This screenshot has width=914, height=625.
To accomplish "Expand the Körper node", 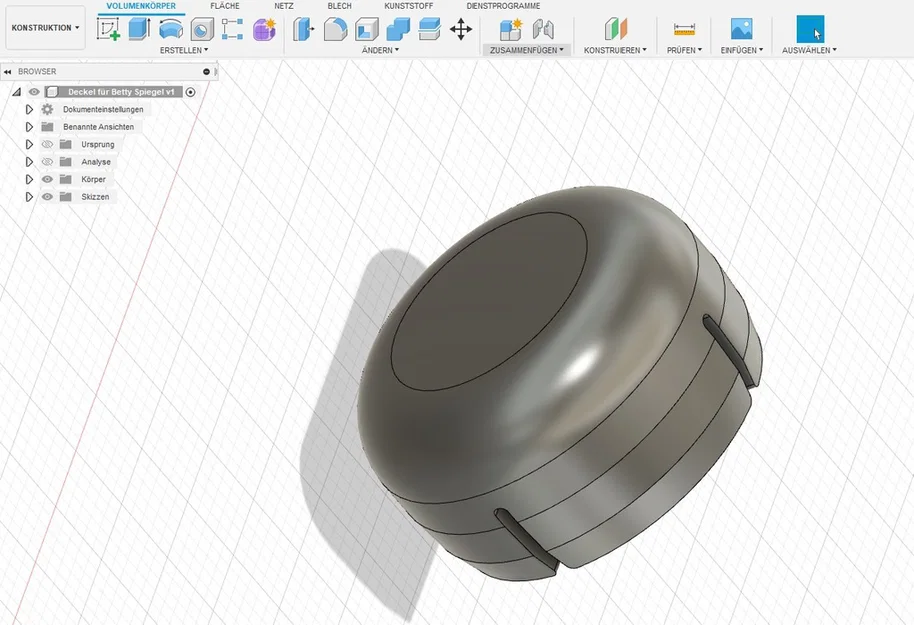I will [29, 179].
